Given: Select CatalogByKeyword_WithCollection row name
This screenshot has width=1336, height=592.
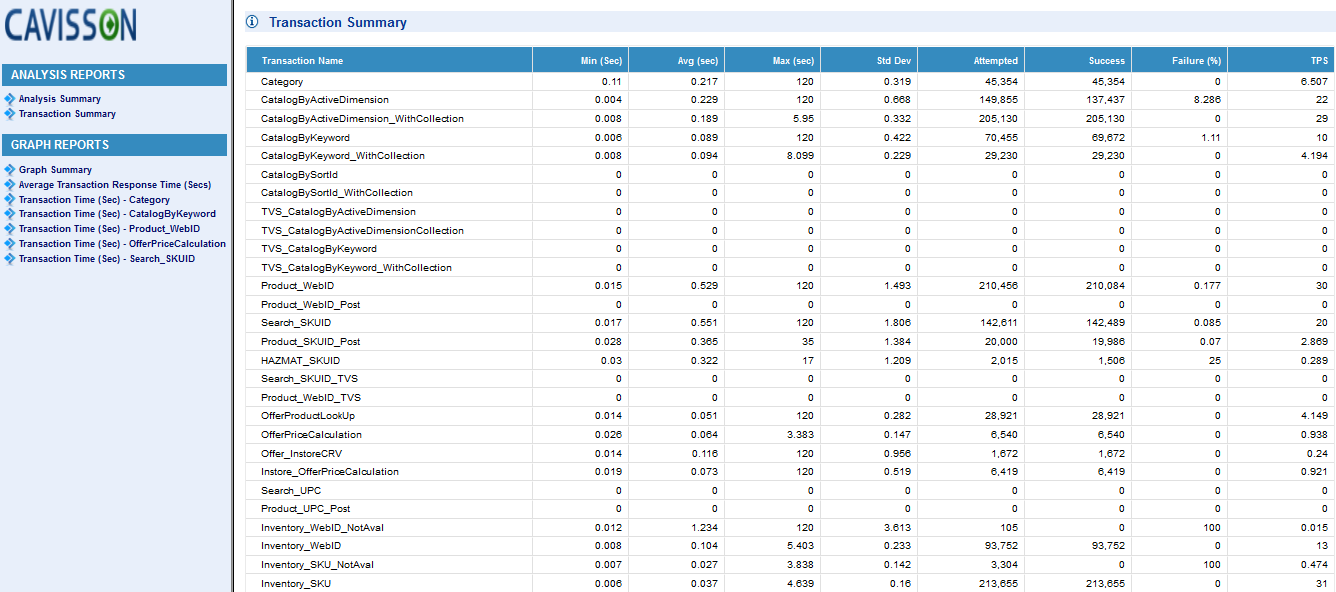Looking at the screenshot, I should click(x=343, y=156).
